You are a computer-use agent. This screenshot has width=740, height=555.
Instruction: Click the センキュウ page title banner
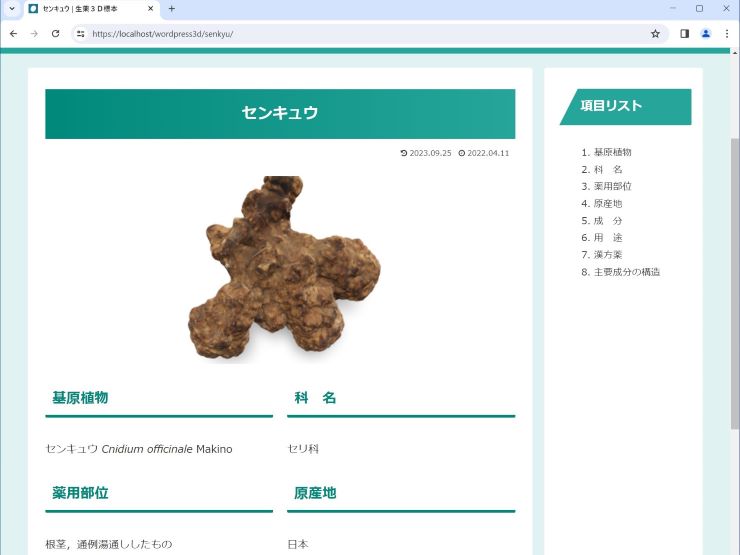tap(280, 114)
